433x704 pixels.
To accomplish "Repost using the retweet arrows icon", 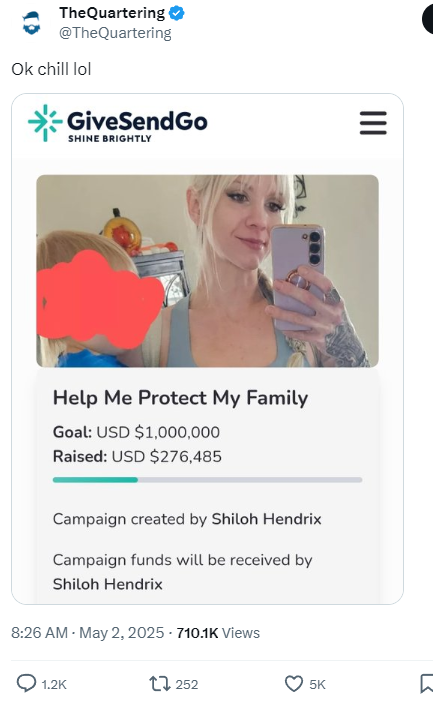I will click(159, 684).
